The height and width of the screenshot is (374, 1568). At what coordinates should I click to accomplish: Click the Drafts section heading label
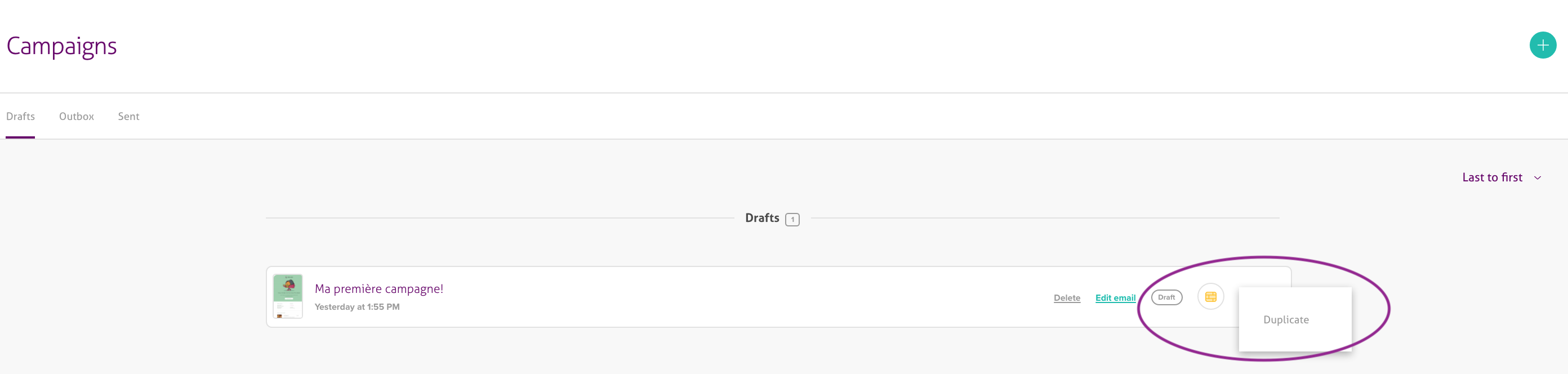(x=761, y=218)
